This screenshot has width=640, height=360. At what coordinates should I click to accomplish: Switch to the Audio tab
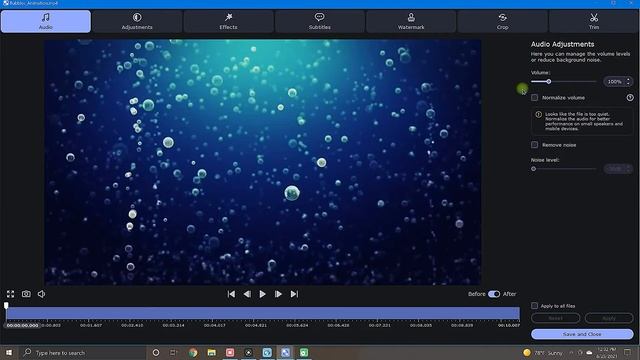pos(46,21)
